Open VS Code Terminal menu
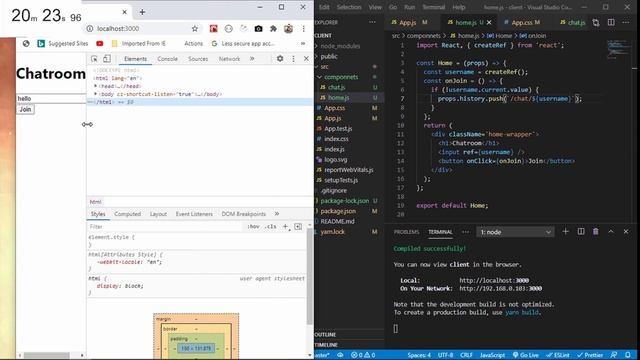The image size is (640, 360). pyautogui.click(x=433, y=7)
